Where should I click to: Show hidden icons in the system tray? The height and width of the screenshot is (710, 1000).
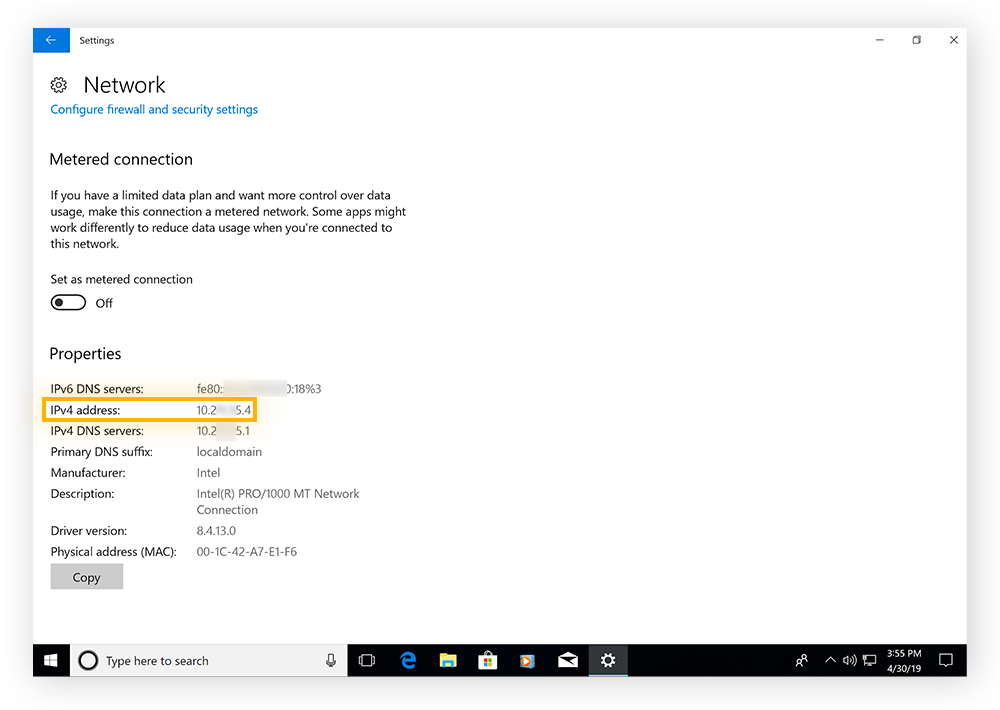(x=830, y=660)
